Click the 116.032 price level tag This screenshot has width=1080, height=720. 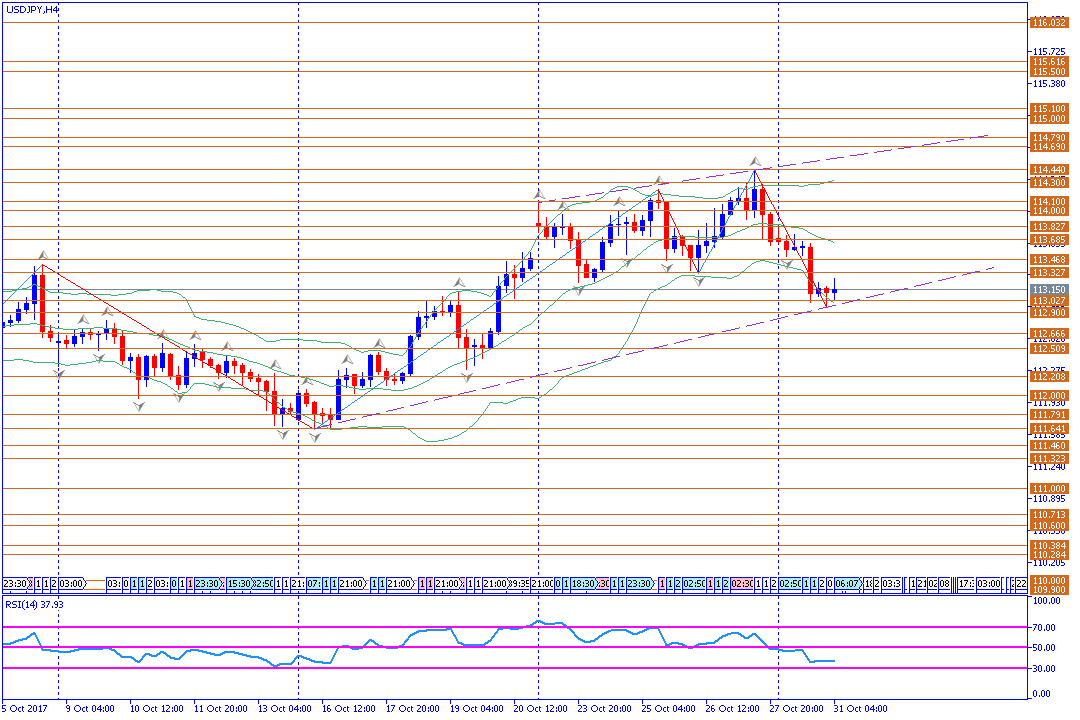coord(1049,23)
